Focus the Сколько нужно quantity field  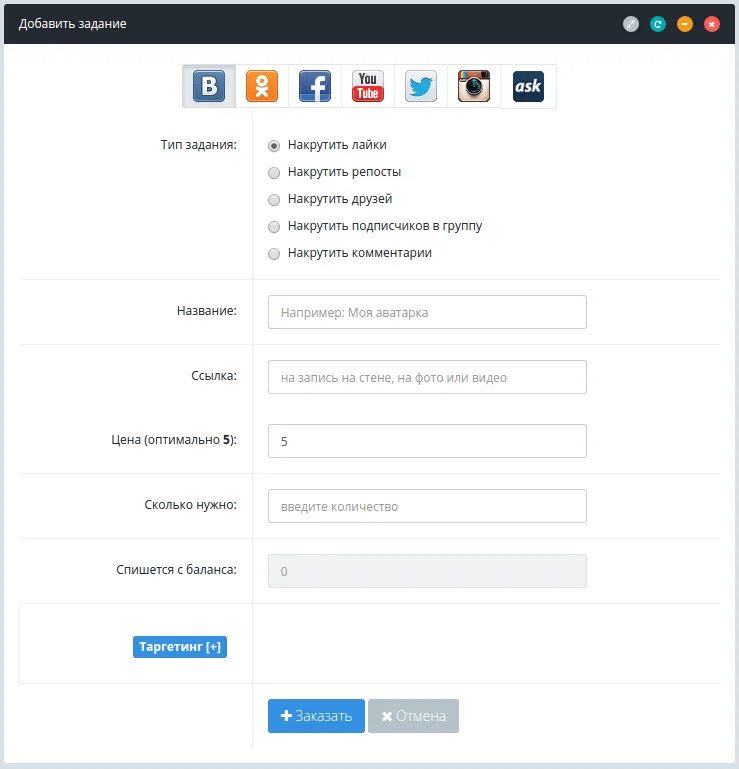point(427,506)
